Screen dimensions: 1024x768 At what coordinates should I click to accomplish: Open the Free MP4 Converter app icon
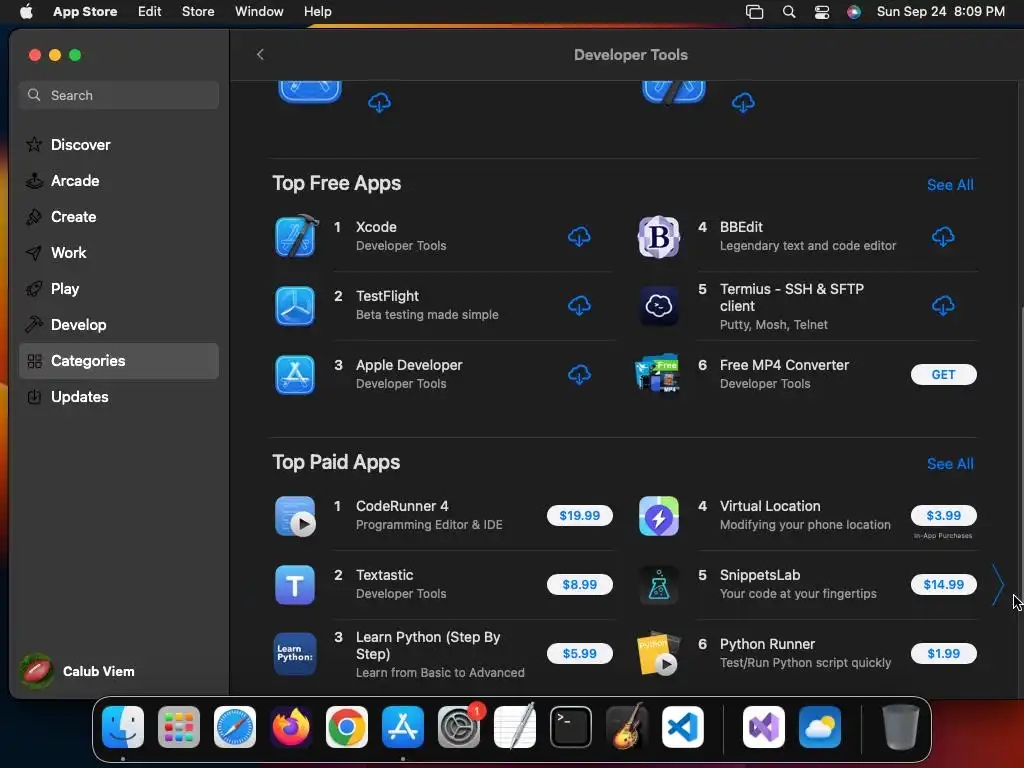tap(658, 374)
